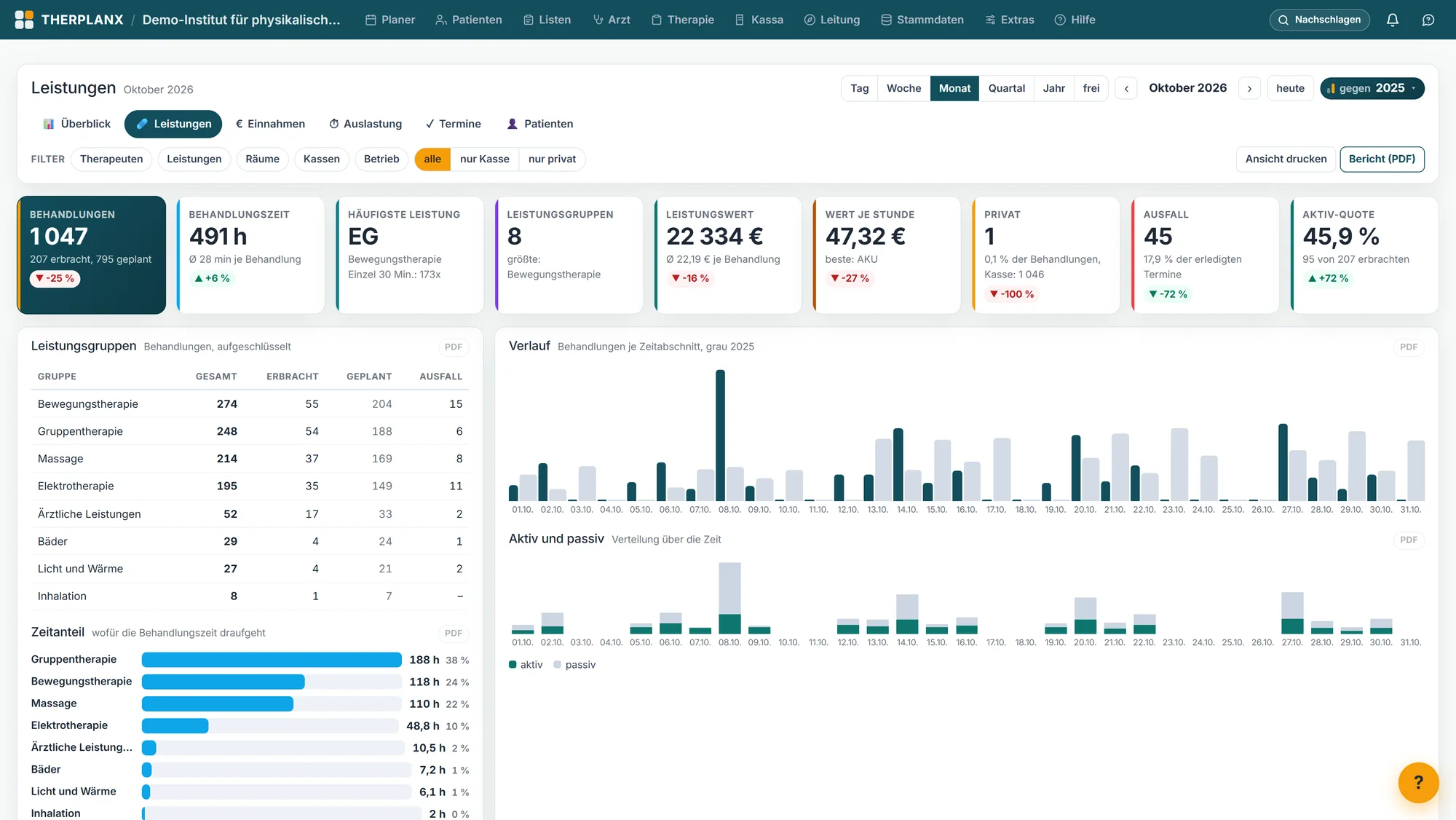Open the chat help bubble icon

pyautogui.click(x=1428, y=20)
